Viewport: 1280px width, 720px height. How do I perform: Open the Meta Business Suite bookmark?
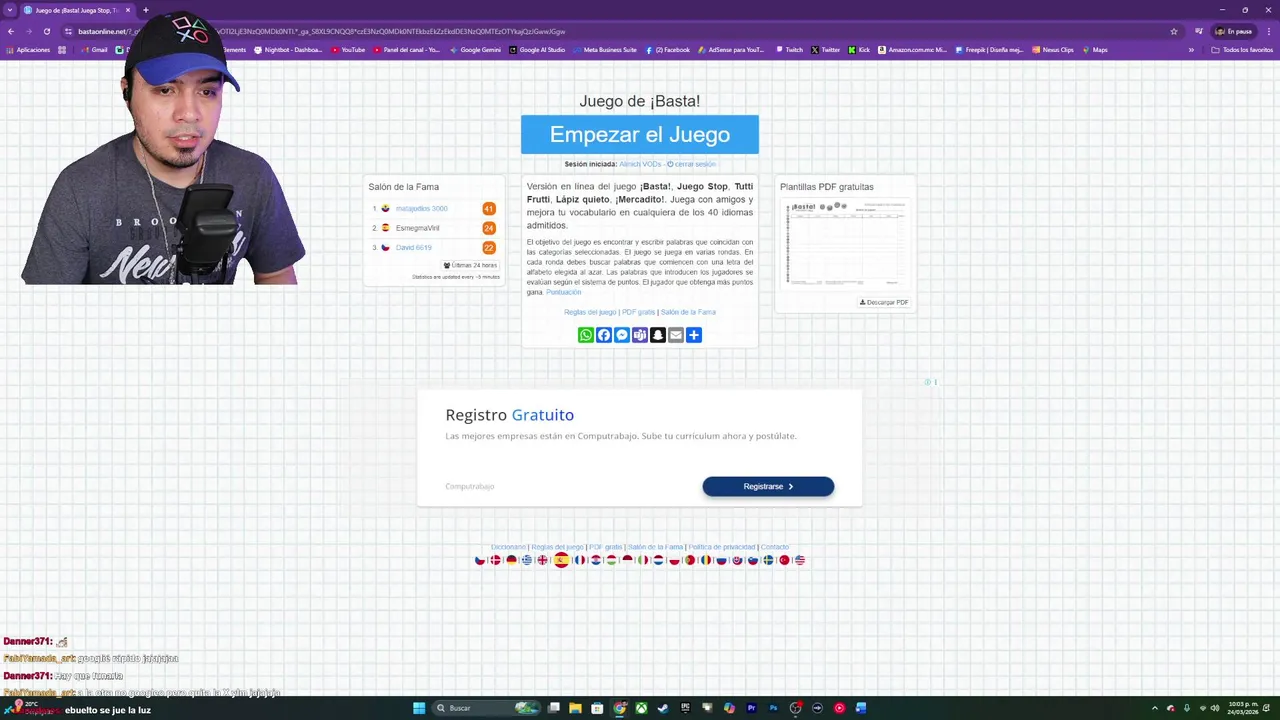pos(605,50)
